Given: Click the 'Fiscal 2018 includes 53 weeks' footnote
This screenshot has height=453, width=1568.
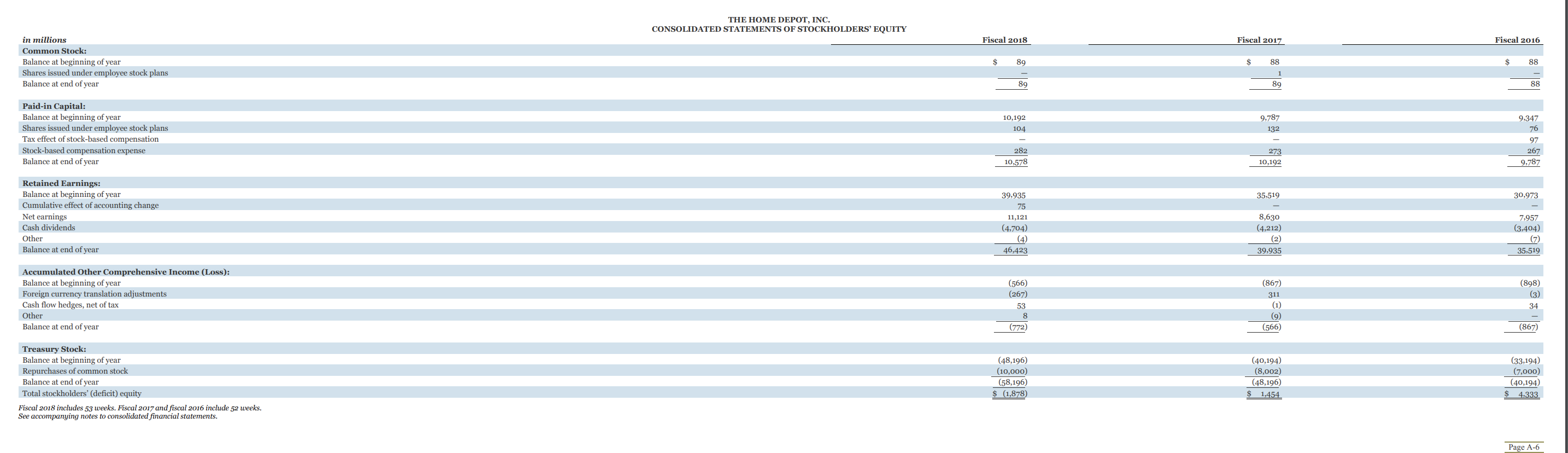Looking at the screenshot, I should click(140, 408).
